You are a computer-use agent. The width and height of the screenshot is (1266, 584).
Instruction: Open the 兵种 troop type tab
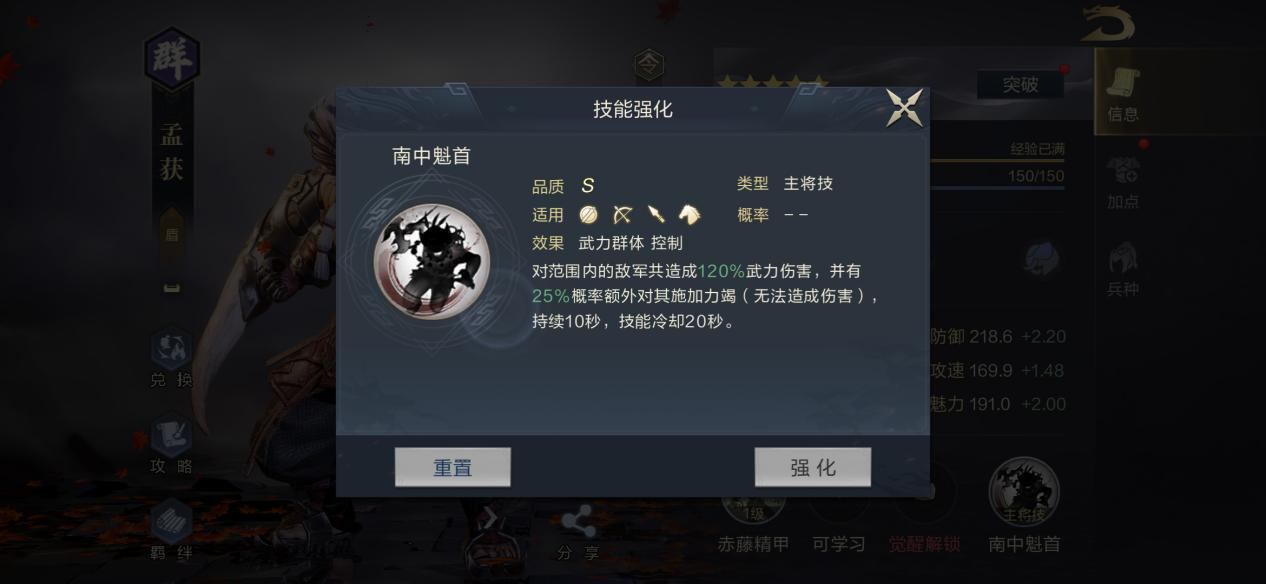coord(1123,270)
